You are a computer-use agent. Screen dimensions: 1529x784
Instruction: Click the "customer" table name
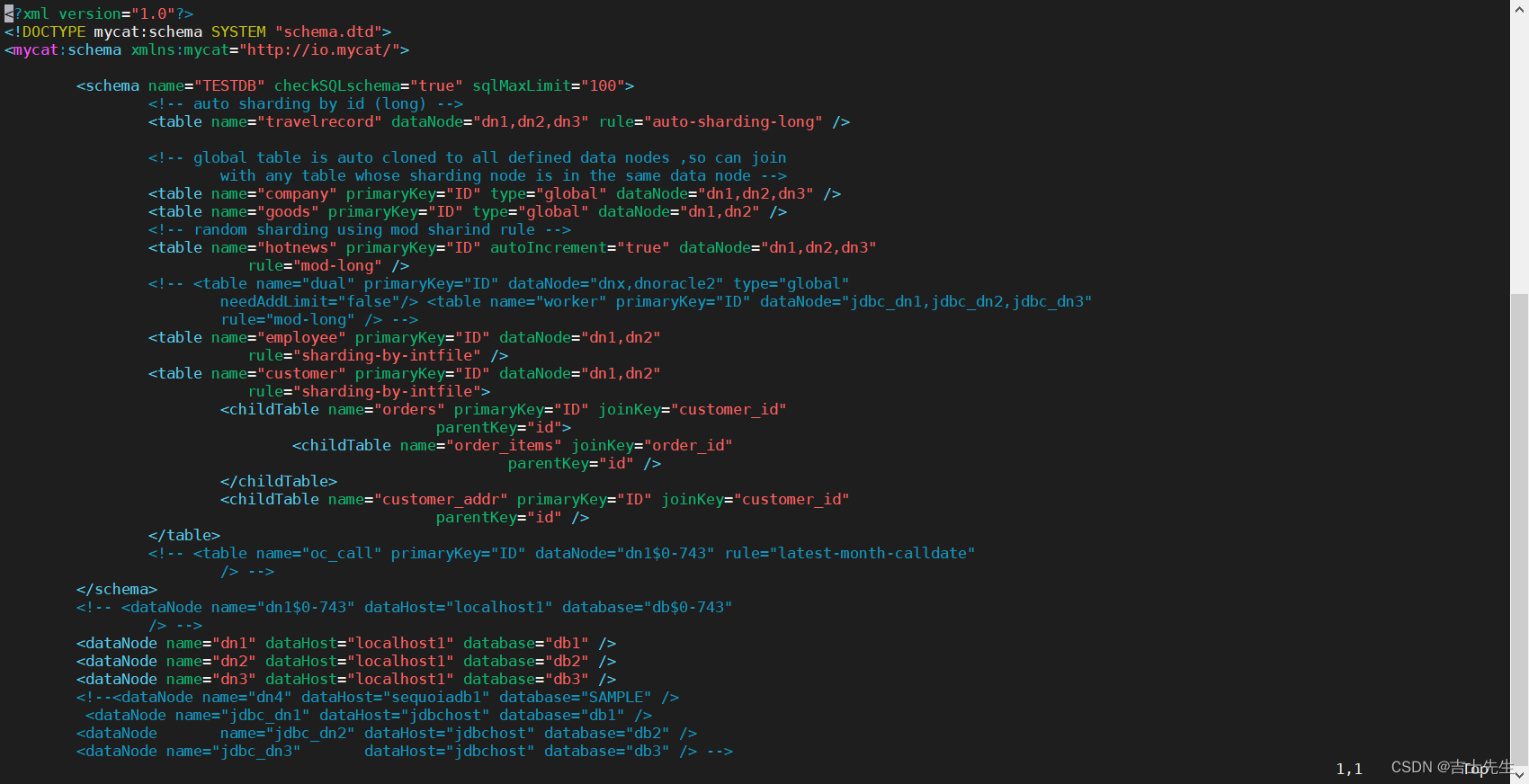point(301,373)
